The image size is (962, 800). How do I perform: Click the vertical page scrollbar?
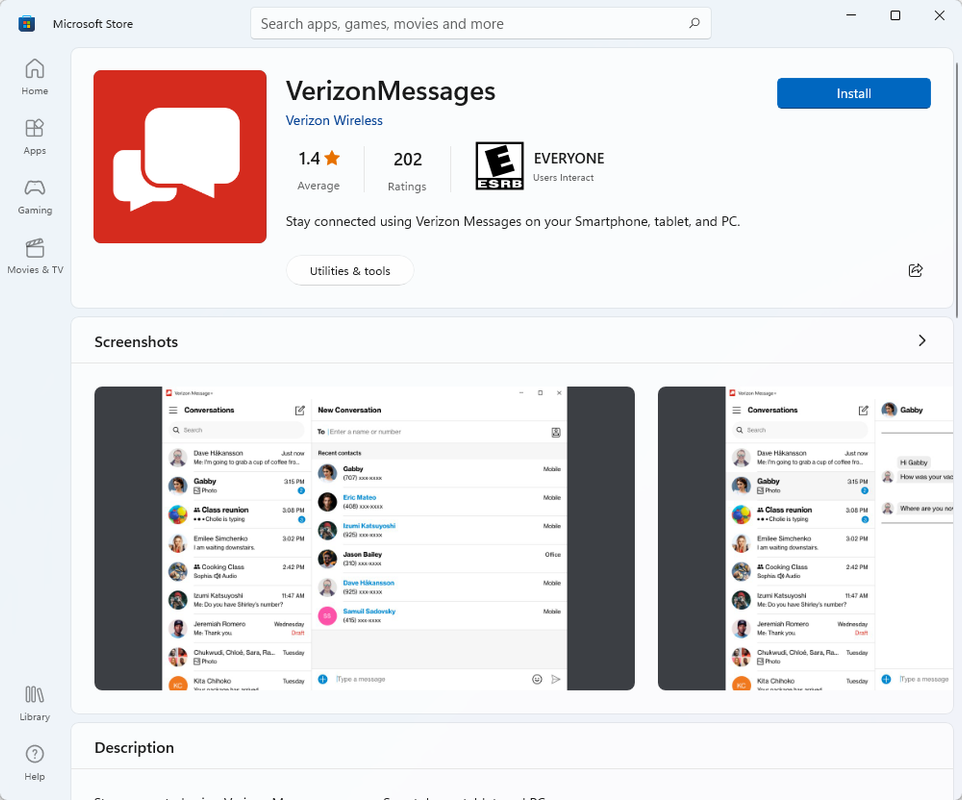pyautogui.click(x=957, y=190)
